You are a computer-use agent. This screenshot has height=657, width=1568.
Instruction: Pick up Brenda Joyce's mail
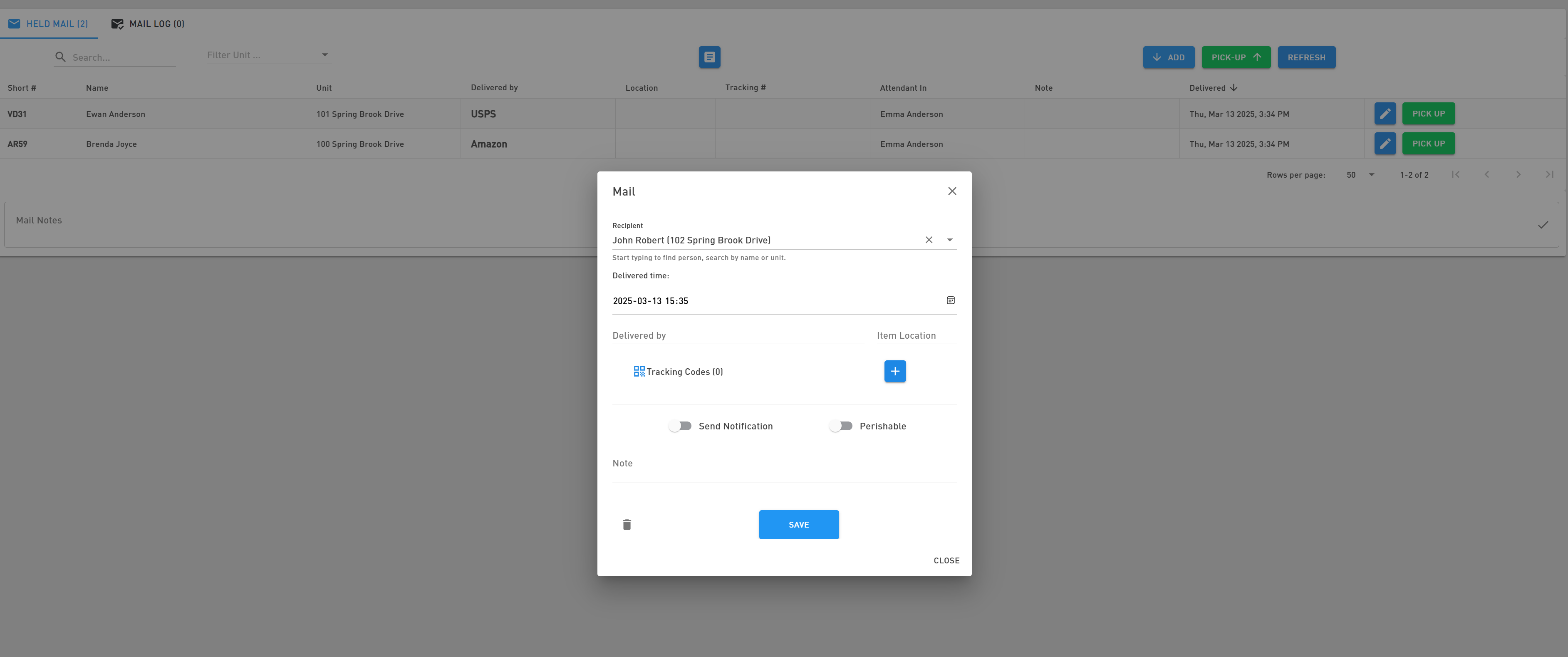(x=1428, y=144)
